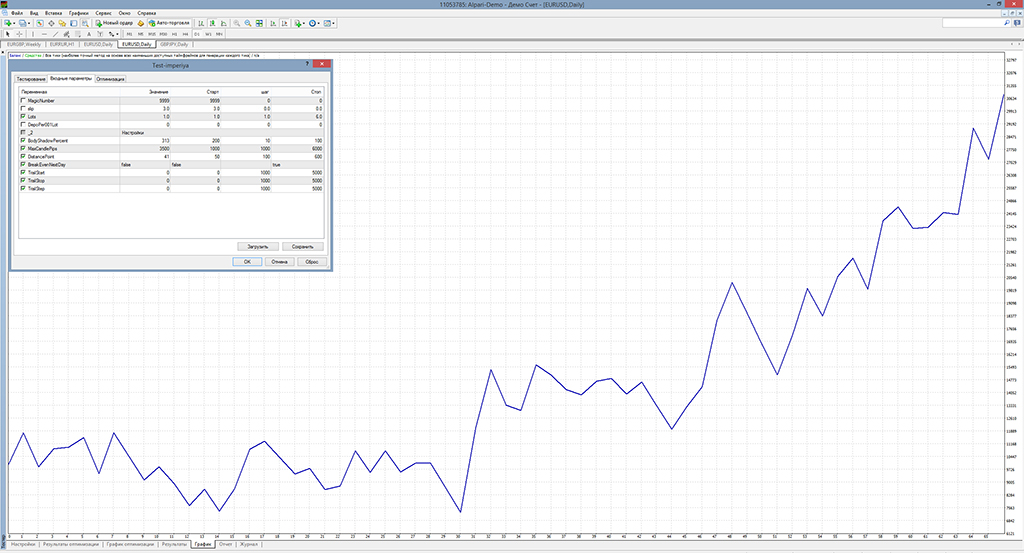
Task: Open the Сервис menu
Action: point(103,13)
